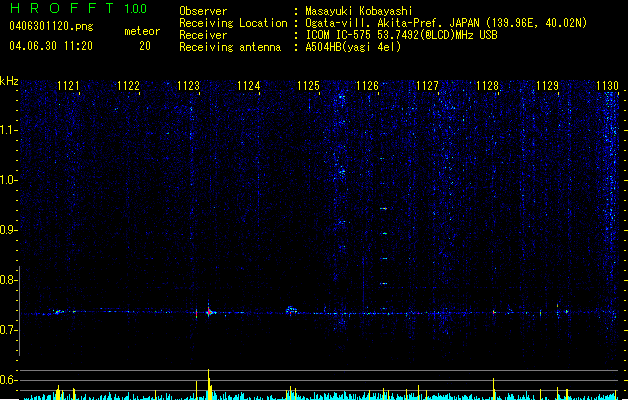Screen dimensions: 629x400
Task: Click the 1123 time marker
Action: pyautogui.click(x=188, y=86)
